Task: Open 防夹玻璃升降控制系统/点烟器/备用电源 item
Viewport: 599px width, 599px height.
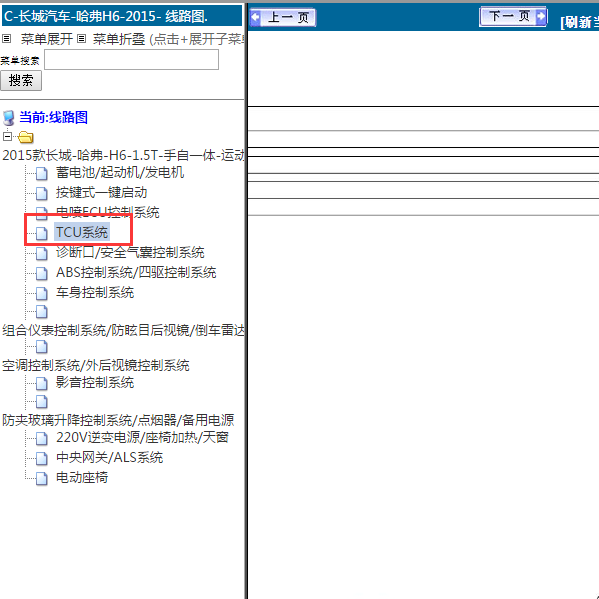Action: tap(118, 420)
